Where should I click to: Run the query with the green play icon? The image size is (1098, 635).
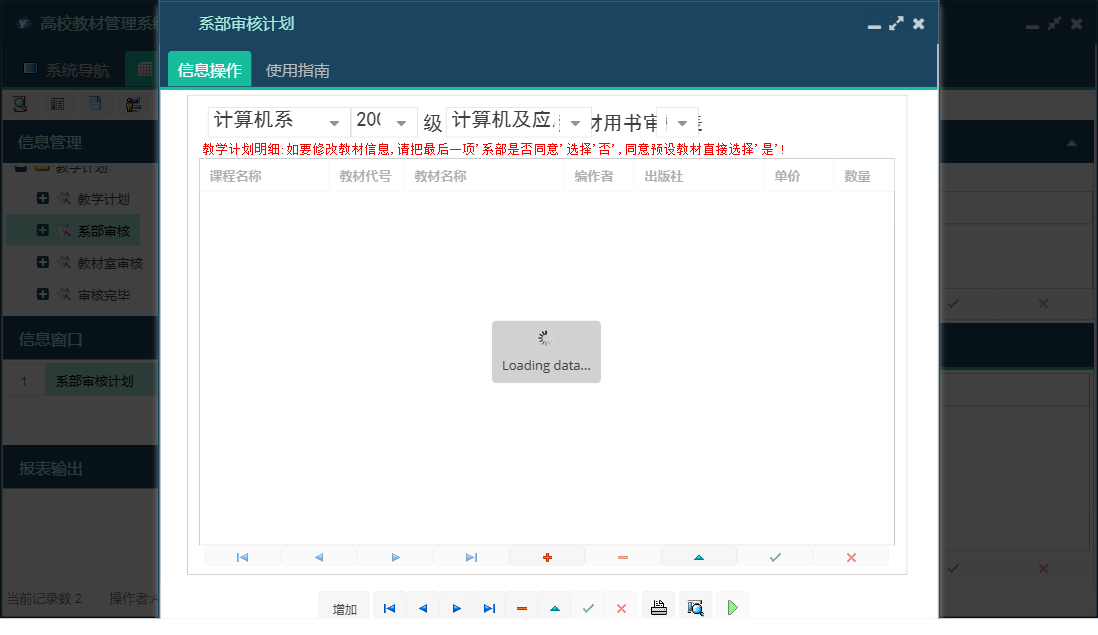click(731, 606)
